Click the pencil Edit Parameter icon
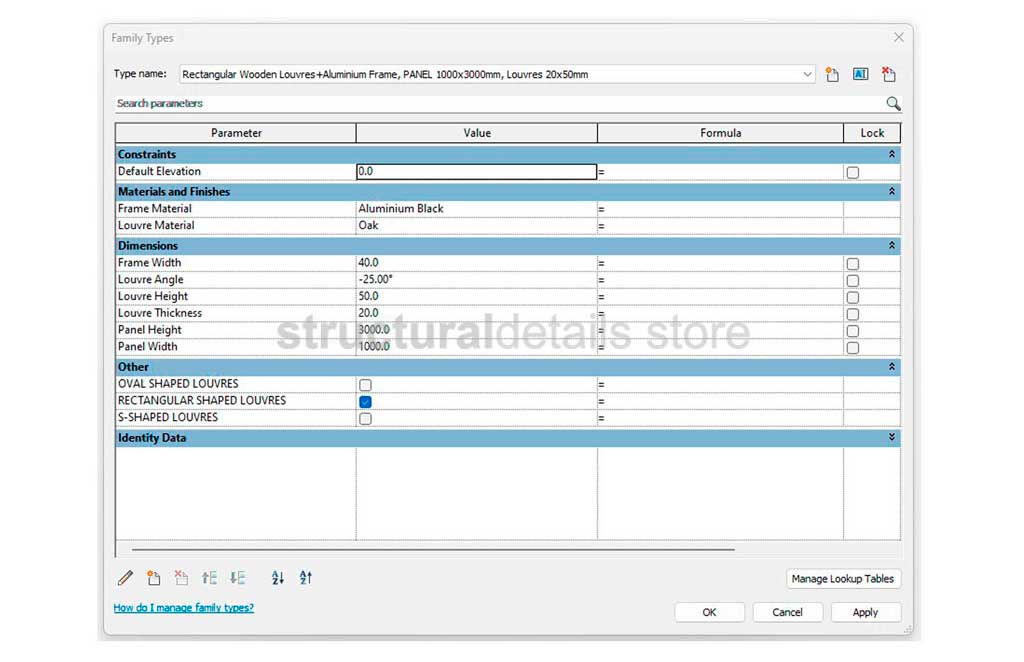1024x662 pixels. coord(125,578)
